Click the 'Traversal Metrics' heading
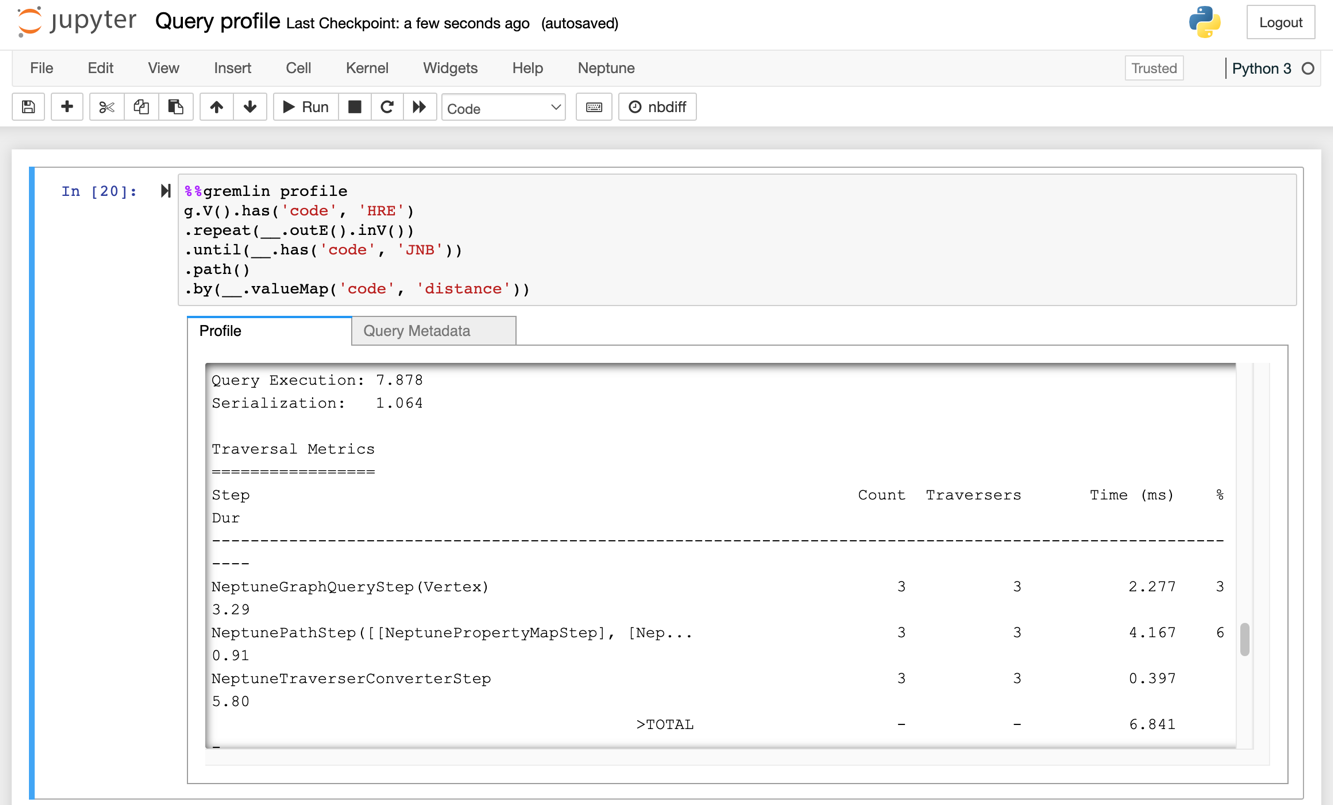 (293, 449)
